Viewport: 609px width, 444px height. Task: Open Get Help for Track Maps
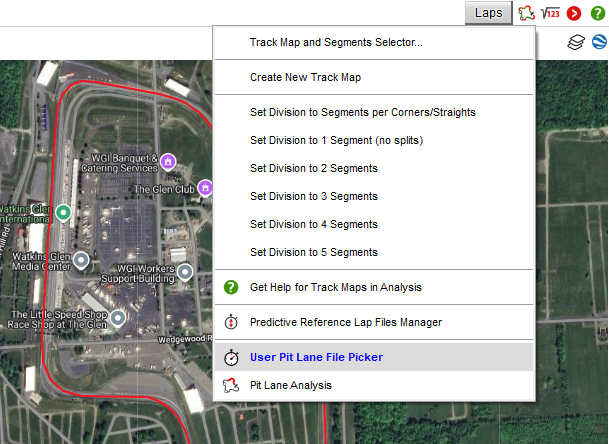tap(335, 287)
